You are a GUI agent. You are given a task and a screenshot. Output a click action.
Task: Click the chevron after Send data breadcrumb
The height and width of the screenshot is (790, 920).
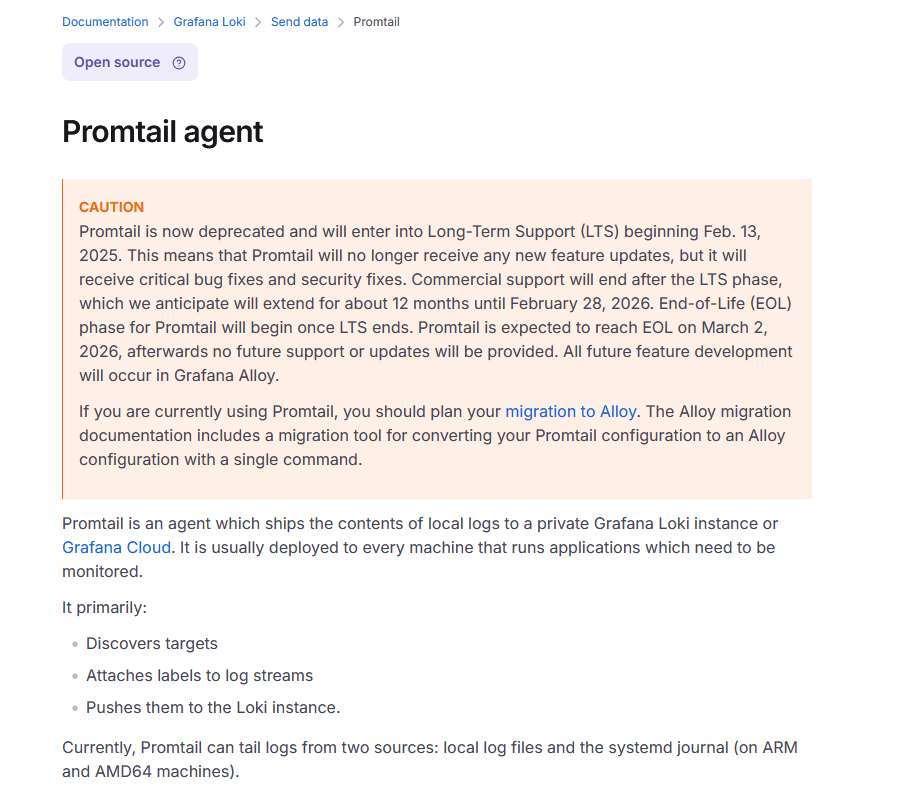[341, 22]
